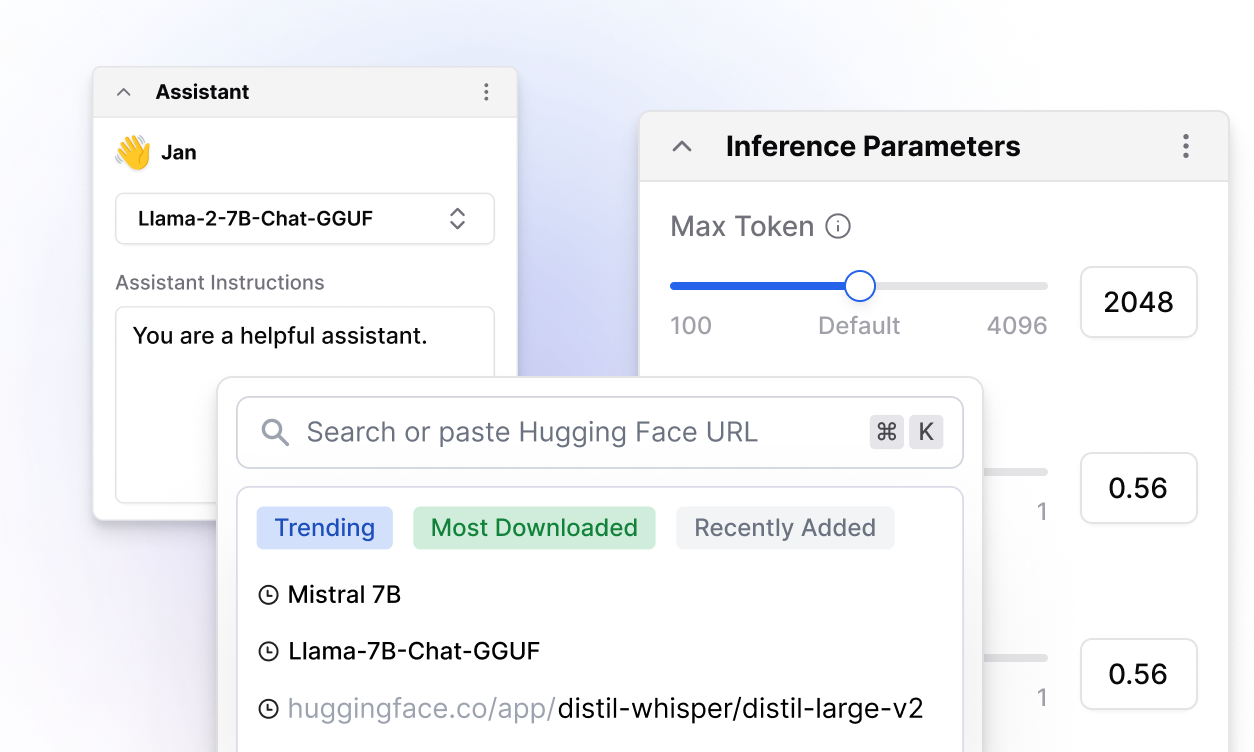Click the K key shortcut badge
Viewport: 1254px width, 752px height.
tap(926, 432)
